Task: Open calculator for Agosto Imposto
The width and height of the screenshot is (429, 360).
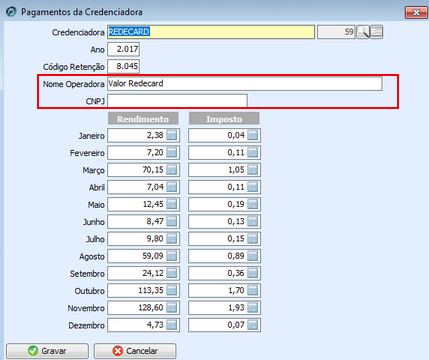Action: 253,256
